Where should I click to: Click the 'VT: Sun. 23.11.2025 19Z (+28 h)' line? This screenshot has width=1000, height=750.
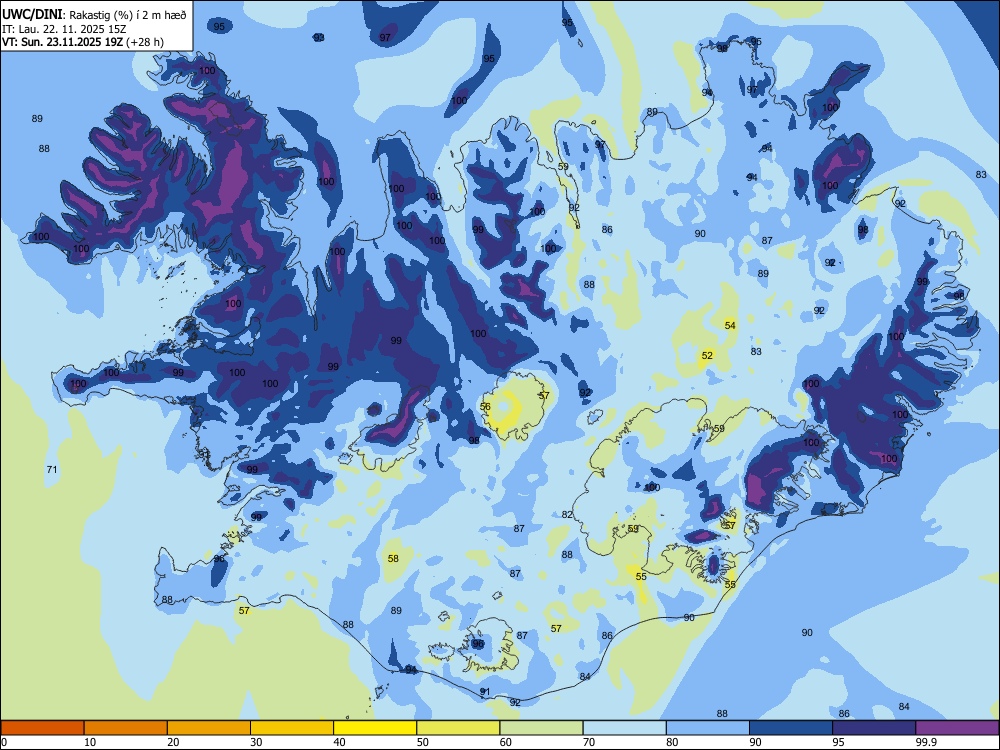pos(83,42)
